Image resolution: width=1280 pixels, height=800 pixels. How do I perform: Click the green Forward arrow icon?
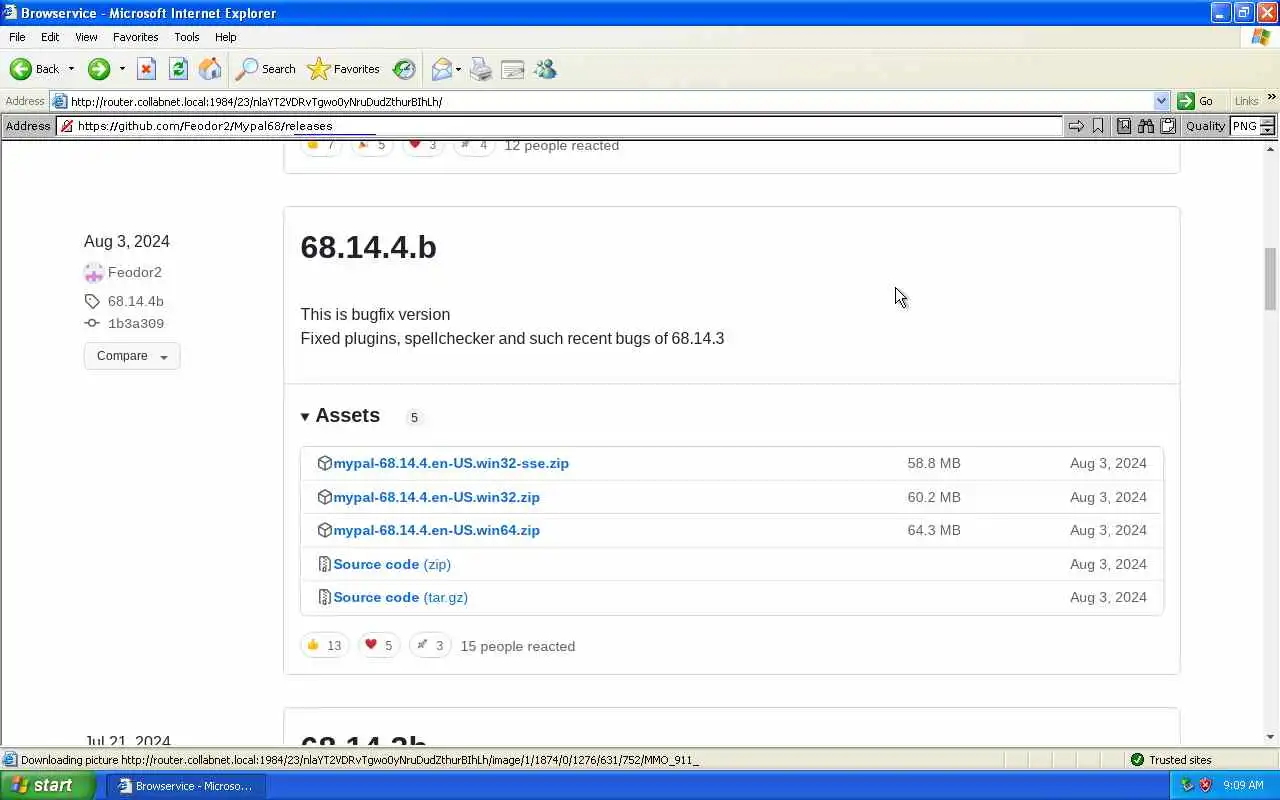[x=98, y=69]
